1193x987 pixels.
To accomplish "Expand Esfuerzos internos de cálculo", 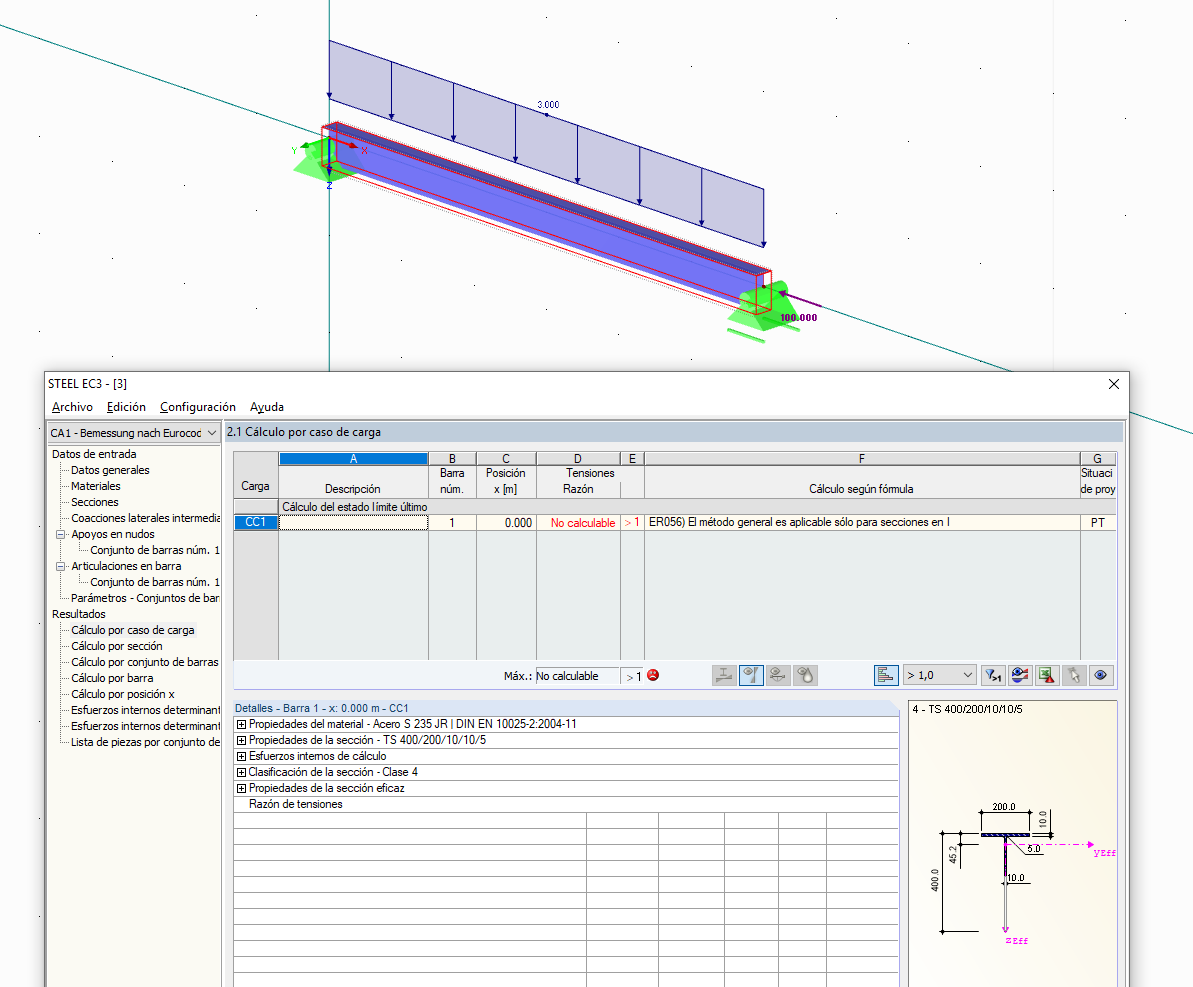I will [x=241, y=756].
